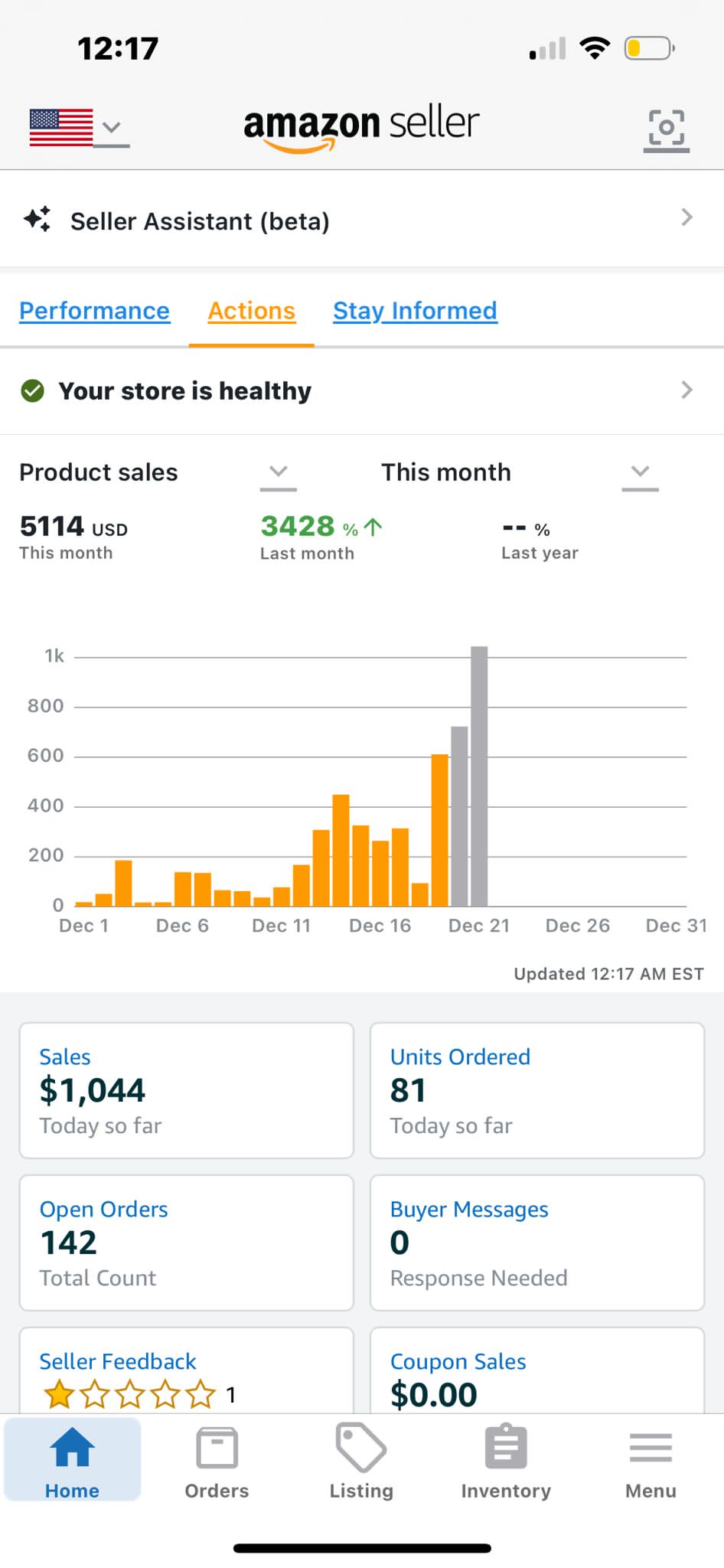Tap the green upward trend arrow
724x1568 pixels.
(x=373, y=528)
